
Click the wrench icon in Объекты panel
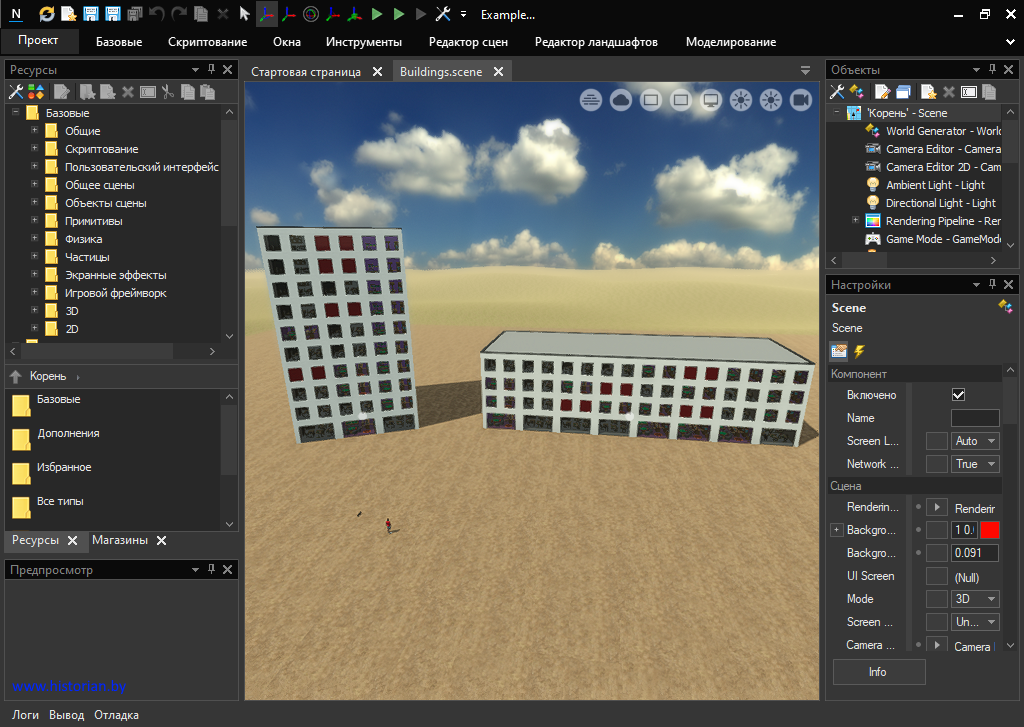click(x=837, y=92)
